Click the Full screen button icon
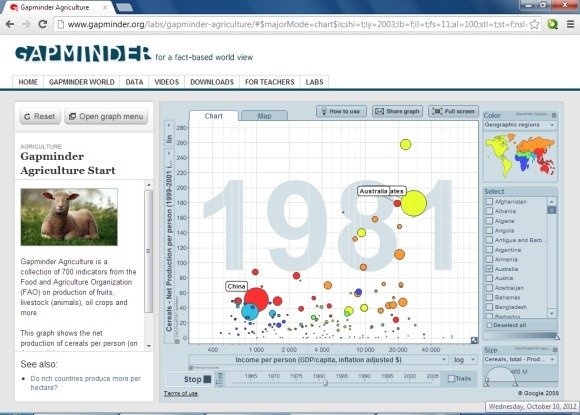The image size is (580, 415). pyautogui.click(x=453, y=111)
